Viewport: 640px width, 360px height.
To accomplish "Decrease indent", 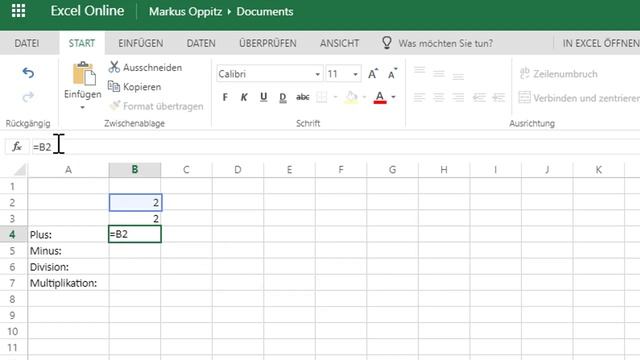I will pyautogui.click(x=479, y=97).
